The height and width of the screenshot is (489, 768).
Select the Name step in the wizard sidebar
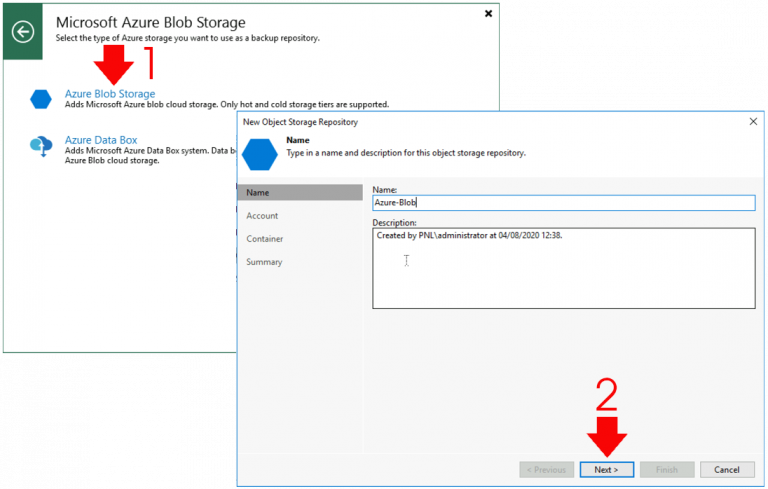(300, 193)
